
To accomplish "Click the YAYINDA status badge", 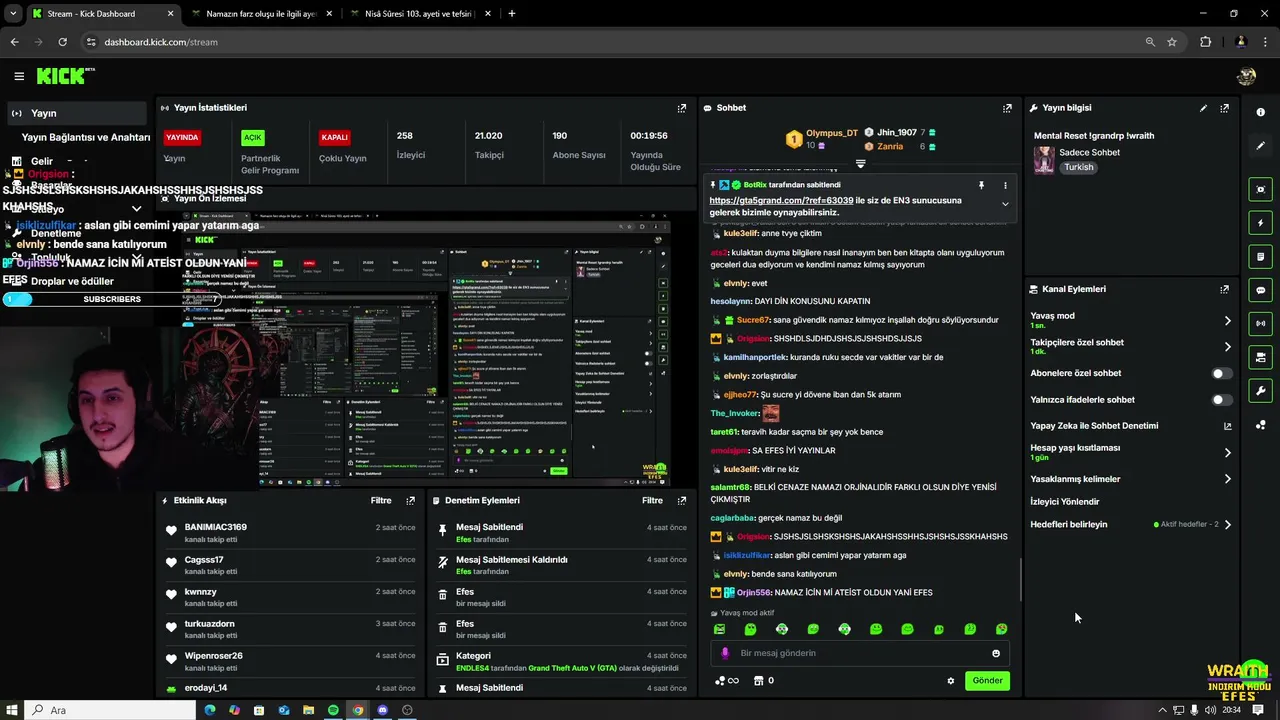I will point(182,137).
